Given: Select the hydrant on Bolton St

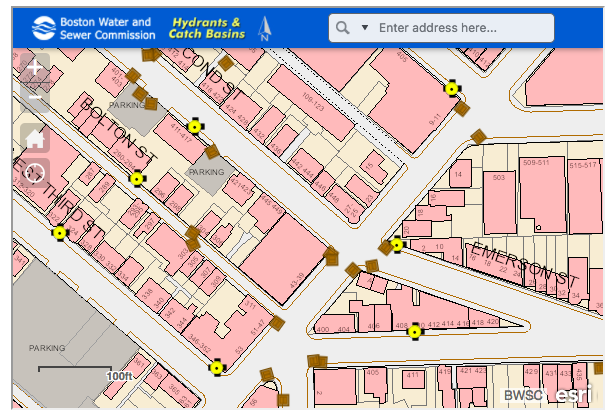Looking at the screenshot, I should [137, 179].
